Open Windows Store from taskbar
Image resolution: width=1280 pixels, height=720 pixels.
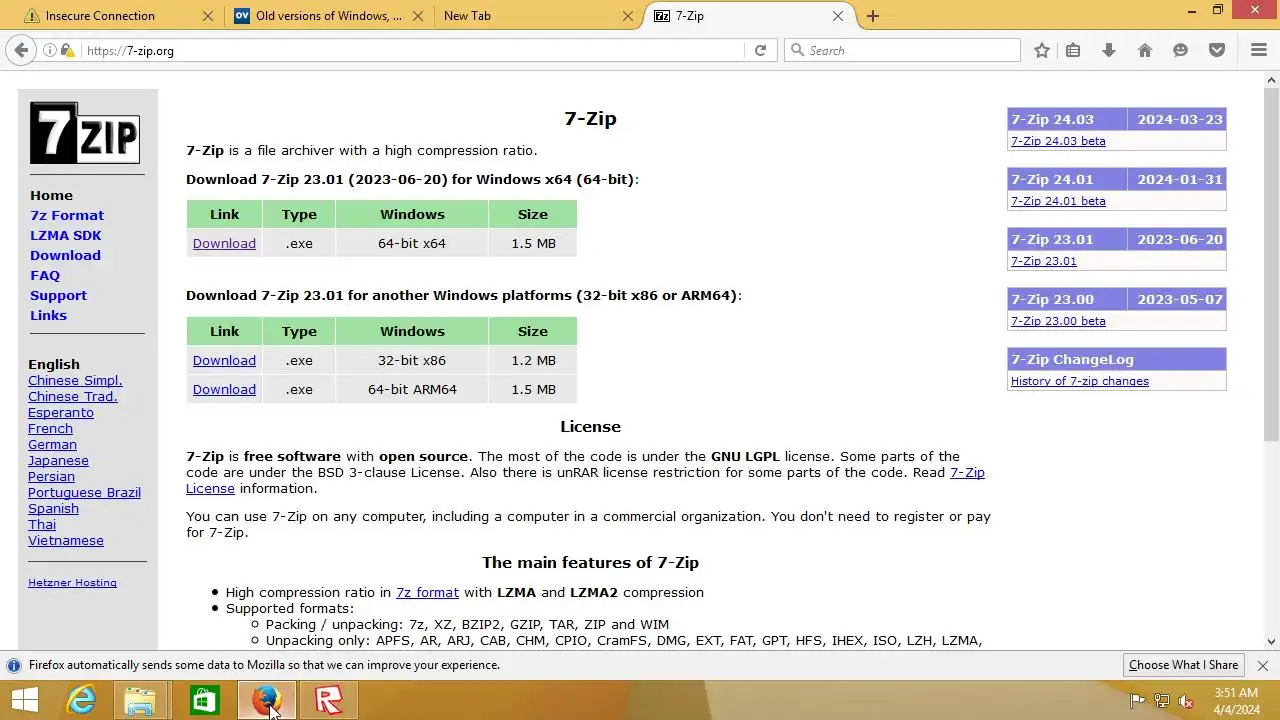pos(203,701)
